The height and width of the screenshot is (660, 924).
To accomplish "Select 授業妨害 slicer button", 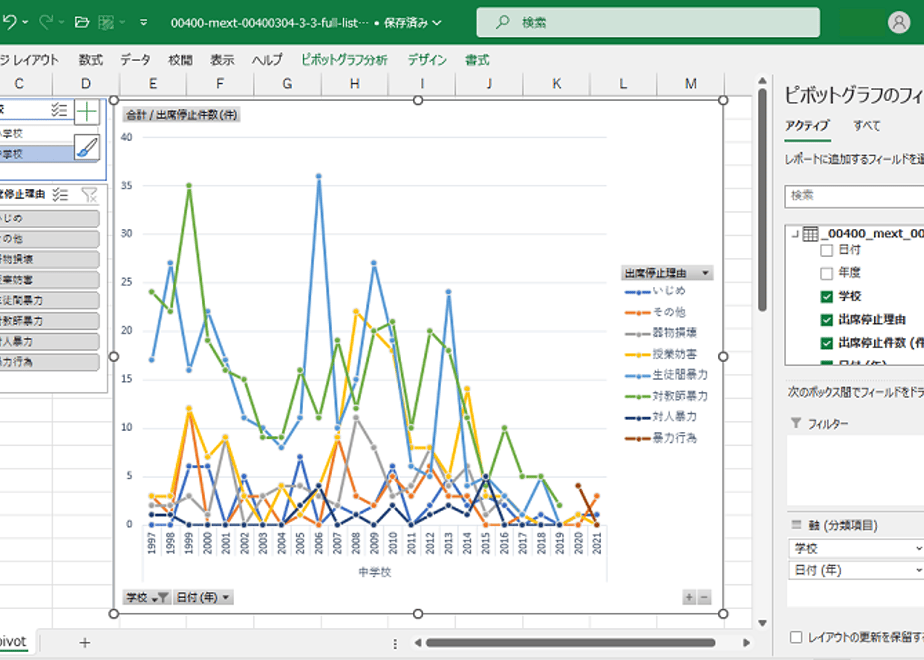I will click(50, 280).
